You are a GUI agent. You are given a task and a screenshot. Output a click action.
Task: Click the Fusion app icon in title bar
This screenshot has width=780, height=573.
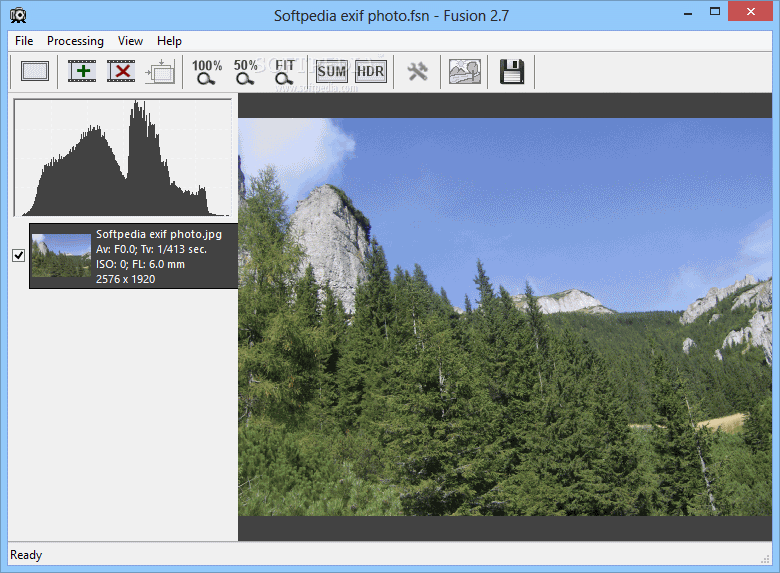coord(18,15)
